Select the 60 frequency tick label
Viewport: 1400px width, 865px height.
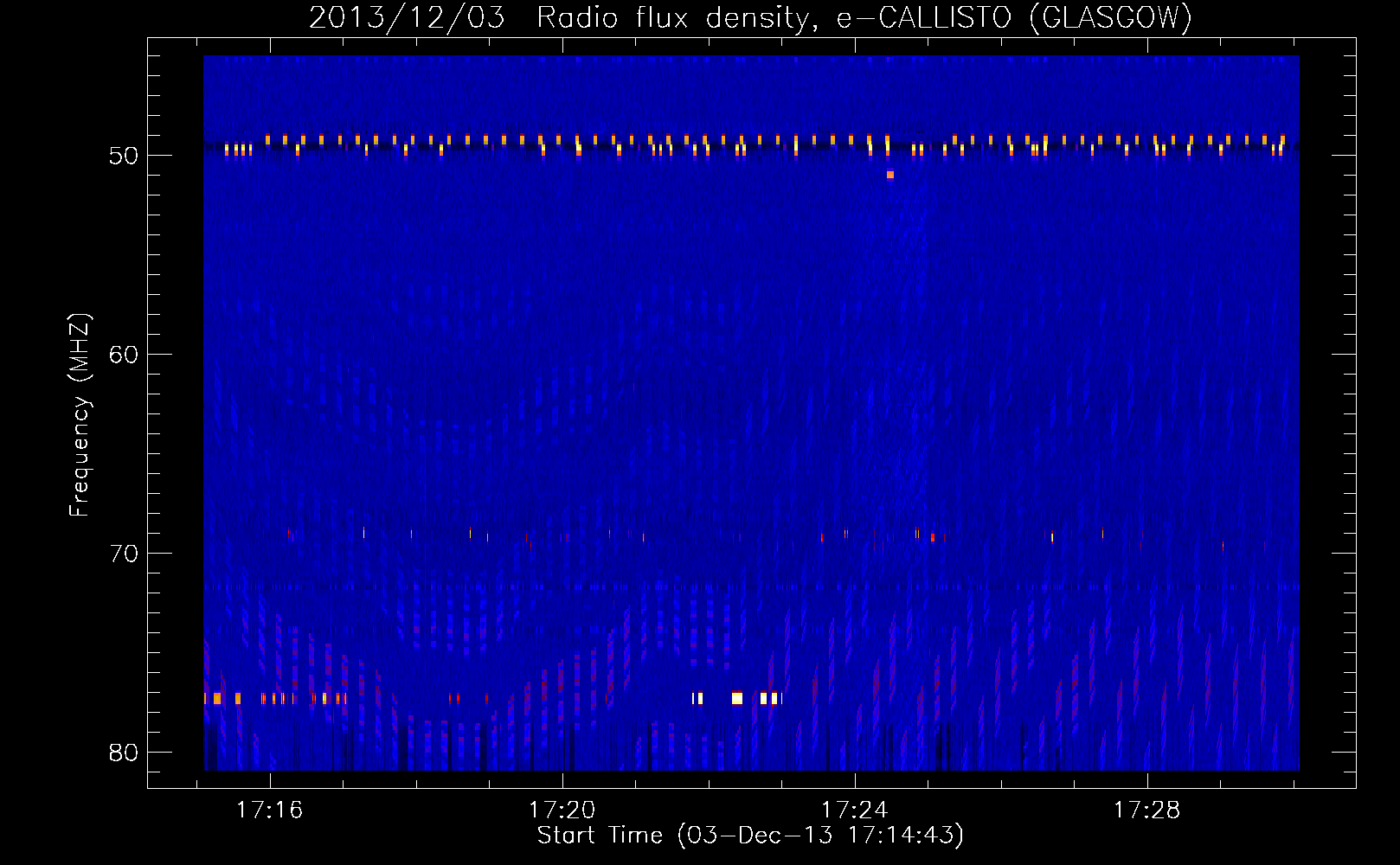[x=124, y=355]
